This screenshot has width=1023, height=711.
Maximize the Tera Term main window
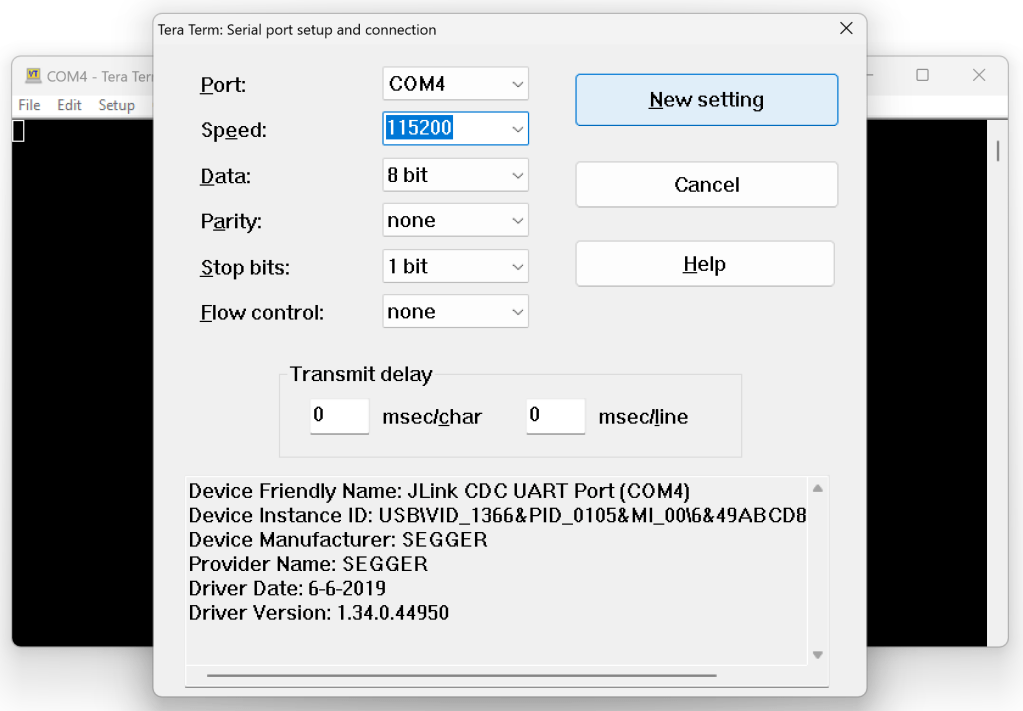click(922, 76)
